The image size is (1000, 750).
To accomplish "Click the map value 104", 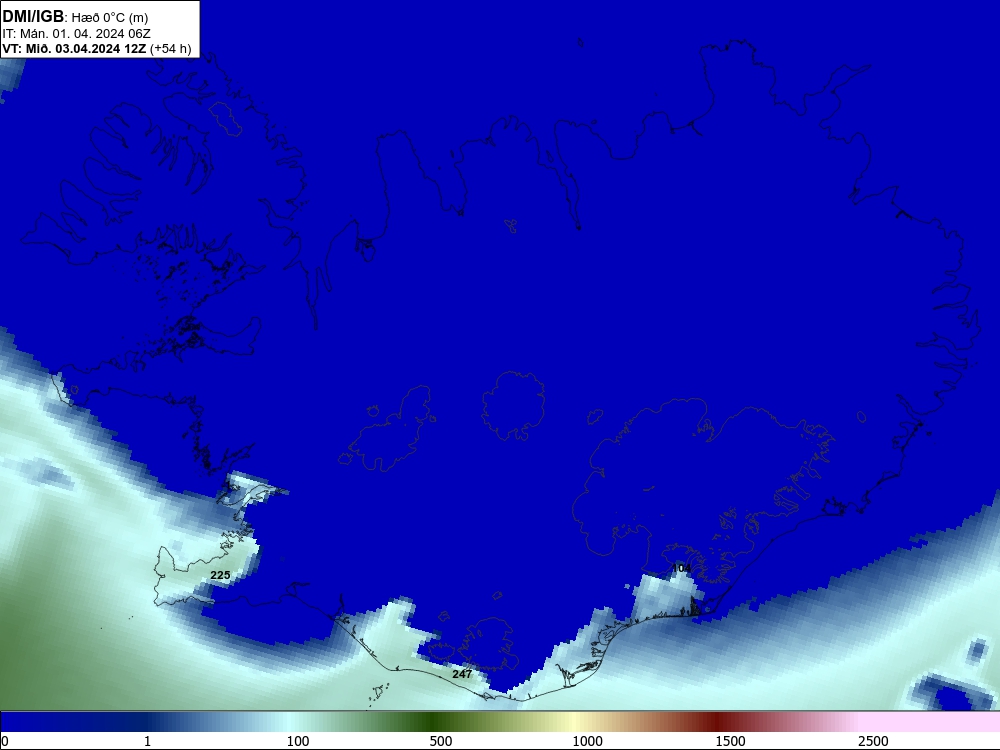I will point(681,568).
